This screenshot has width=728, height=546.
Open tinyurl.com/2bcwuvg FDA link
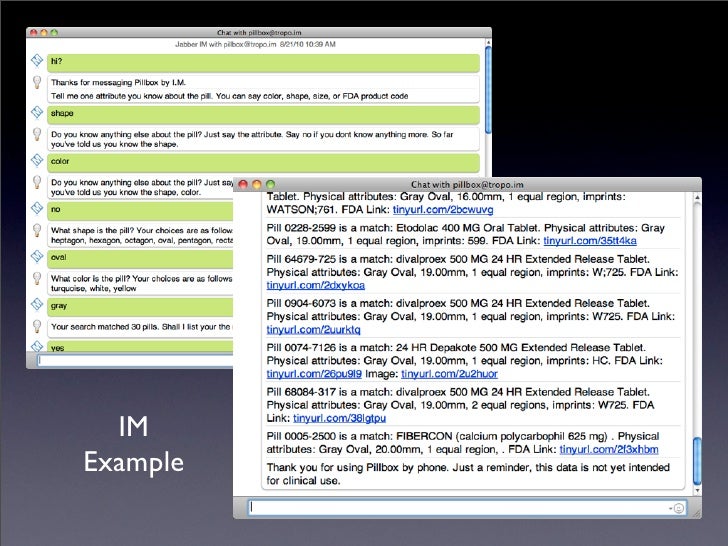[x=443, y=210]
